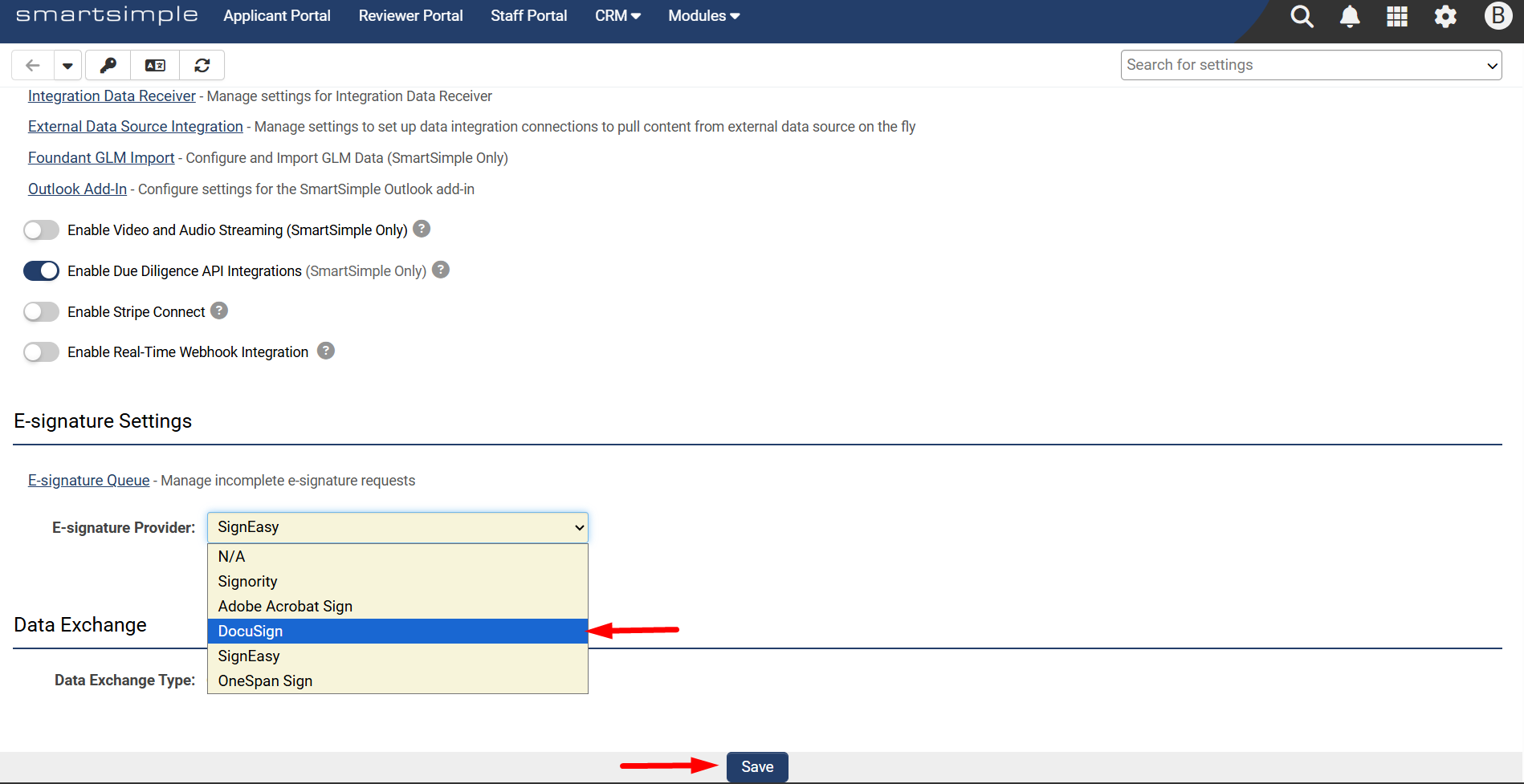The height and width of the screenshot is (784, 1524).
Task: Collapse the E-signature Provider dropdown
Action: click(x=397, y=527)
